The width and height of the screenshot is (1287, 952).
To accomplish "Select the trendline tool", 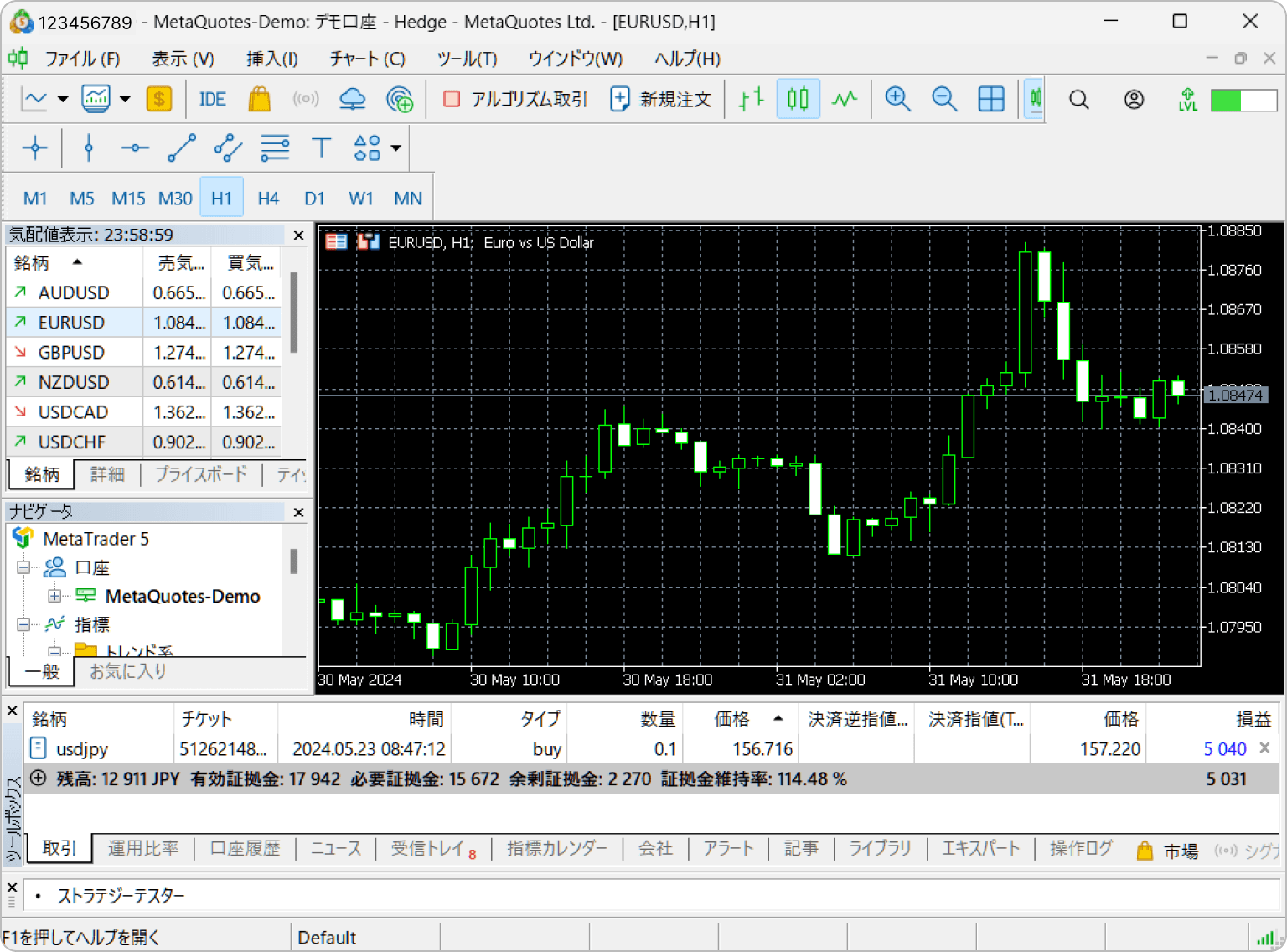I will [x=181, y=148].
